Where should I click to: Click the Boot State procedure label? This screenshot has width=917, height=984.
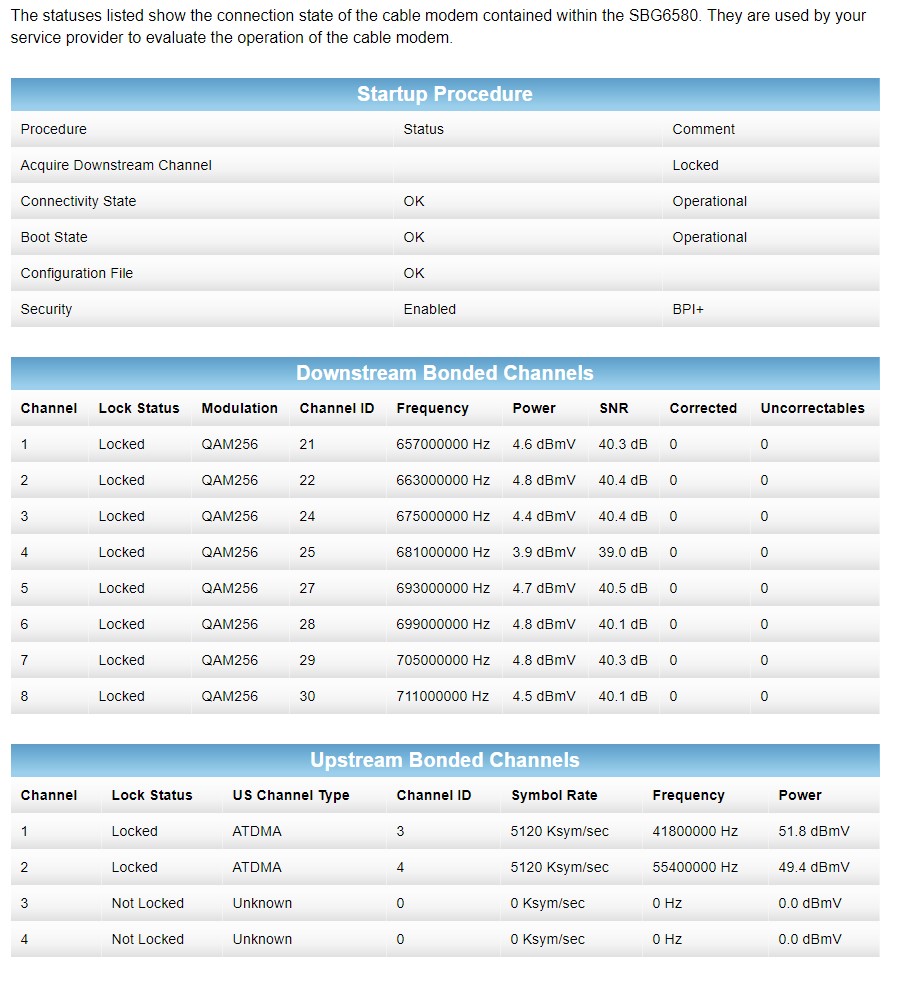coord(53,237)
